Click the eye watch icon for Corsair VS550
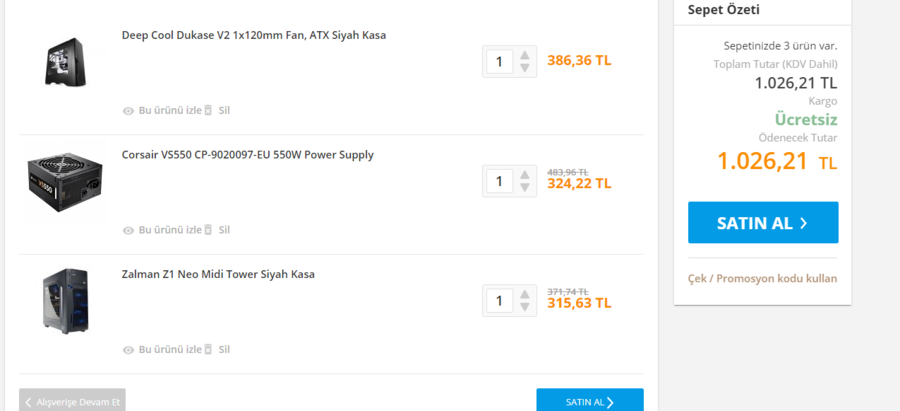Image resolution: width=900 pixels, height=411 pixels. pos(128,230)
